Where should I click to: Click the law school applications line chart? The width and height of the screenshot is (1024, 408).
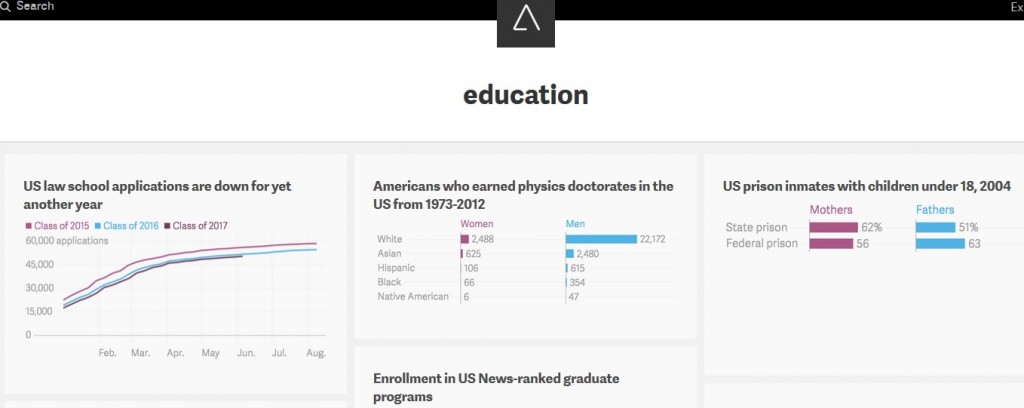(x=180, y=297)
